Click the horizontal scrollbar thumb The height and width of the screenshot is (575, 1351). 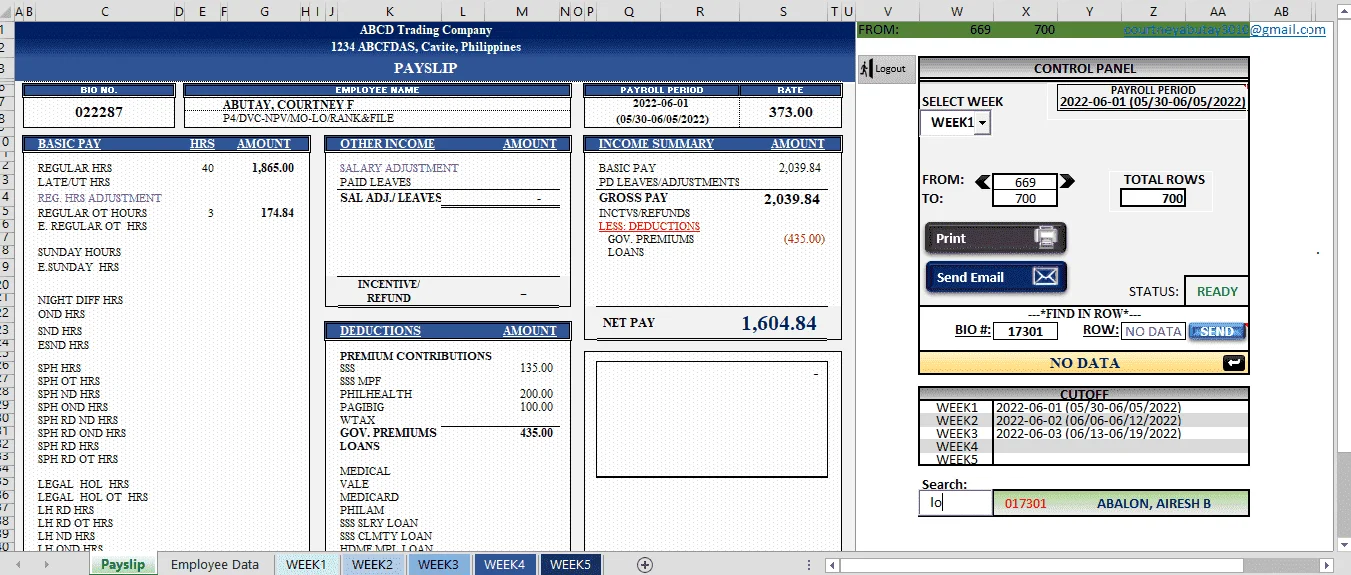1040,566
